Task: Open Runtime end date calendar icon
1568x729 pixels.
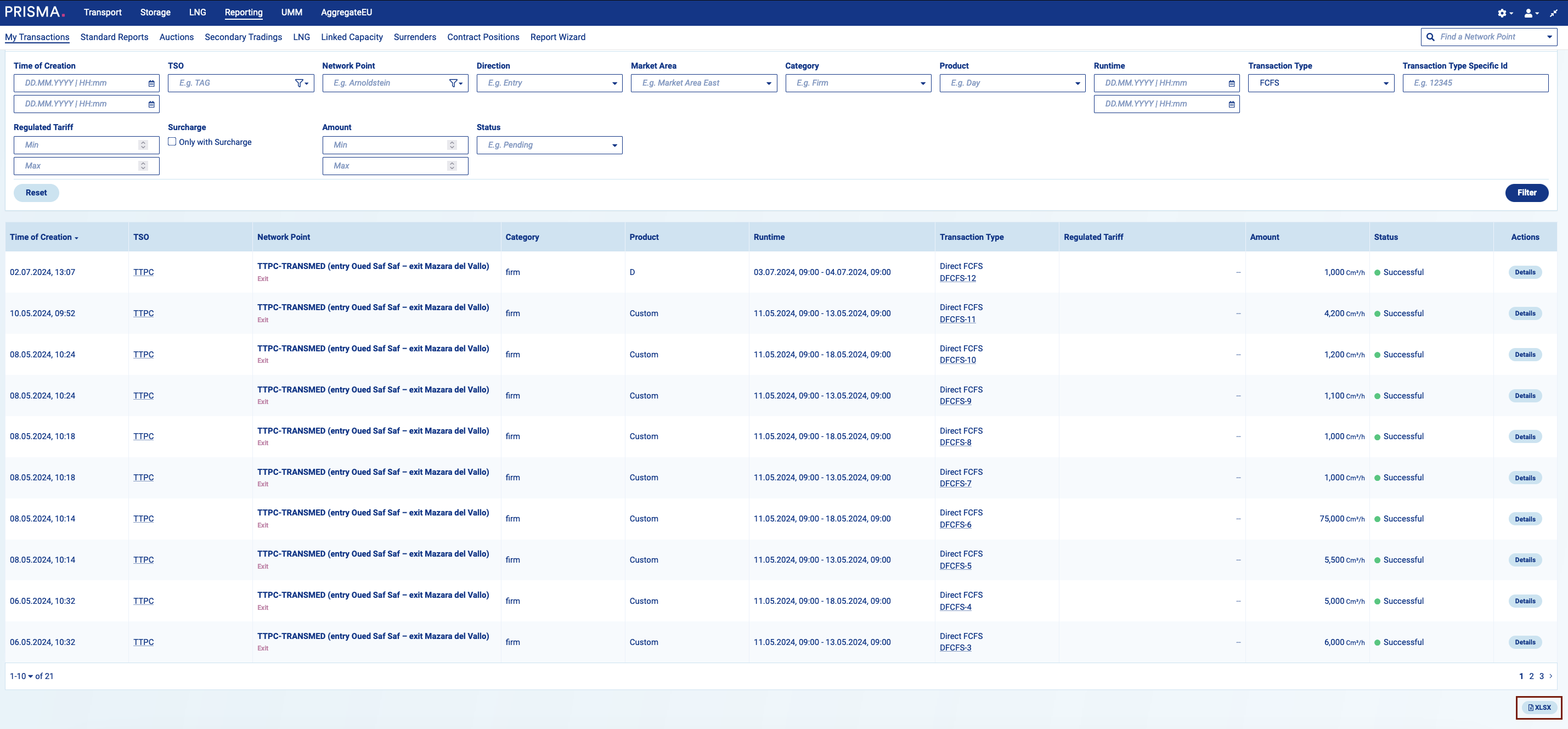Action: (1231, 104)
